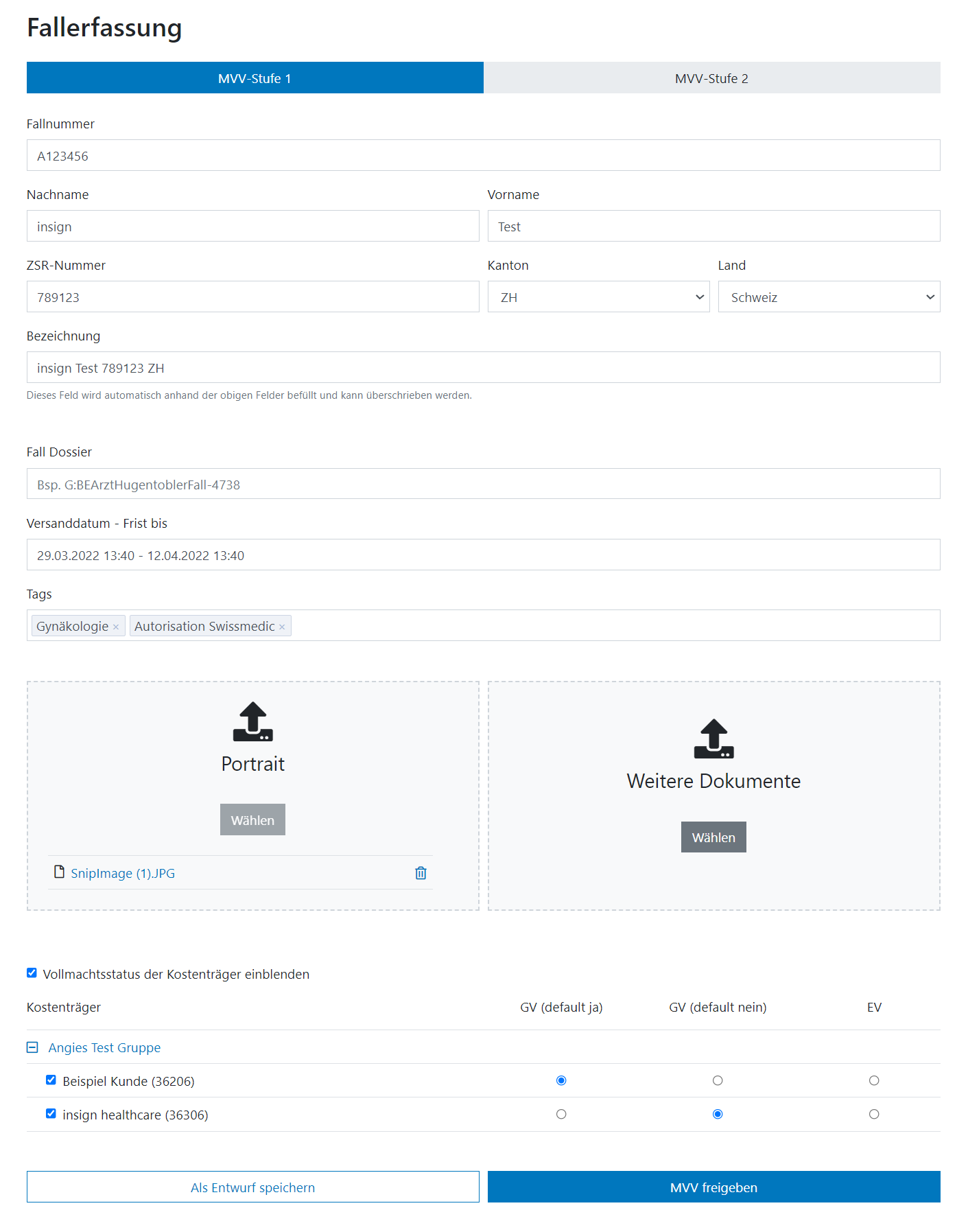This screenshot has width=968, height=1232.
Task: Switch to the MVV-Stufe 2 tab
Action: click(711, 78)
